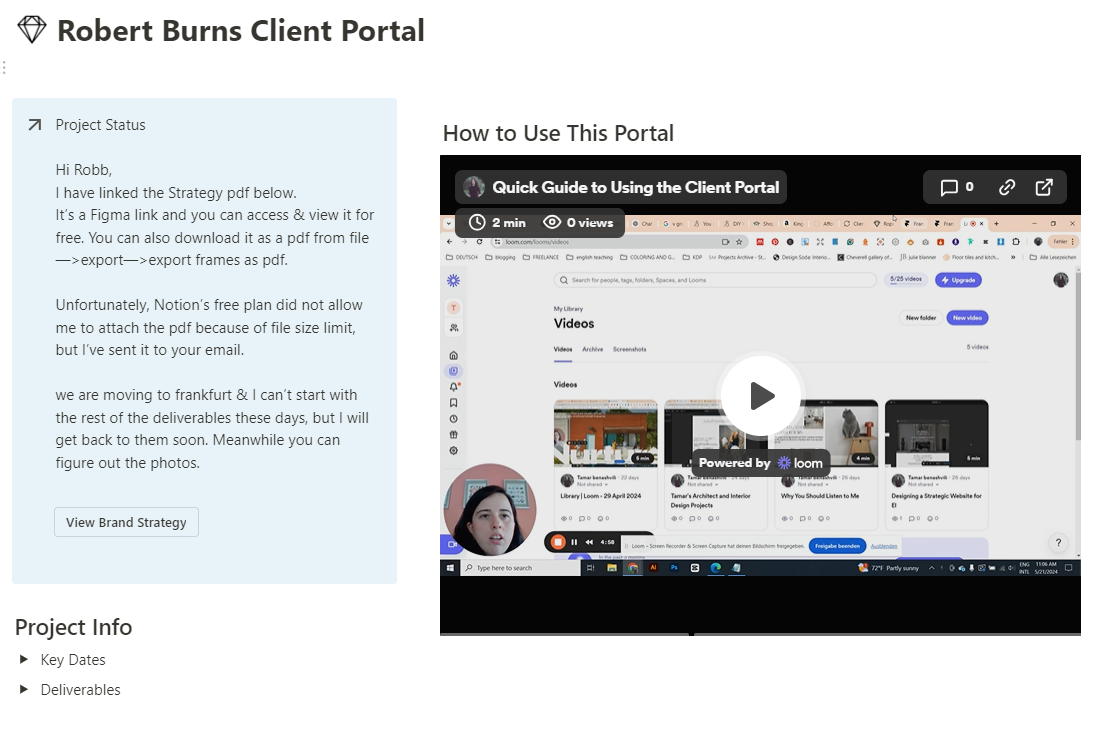Play the embedded Quick Guide video

pyautogui.click(x=760, y=395)
